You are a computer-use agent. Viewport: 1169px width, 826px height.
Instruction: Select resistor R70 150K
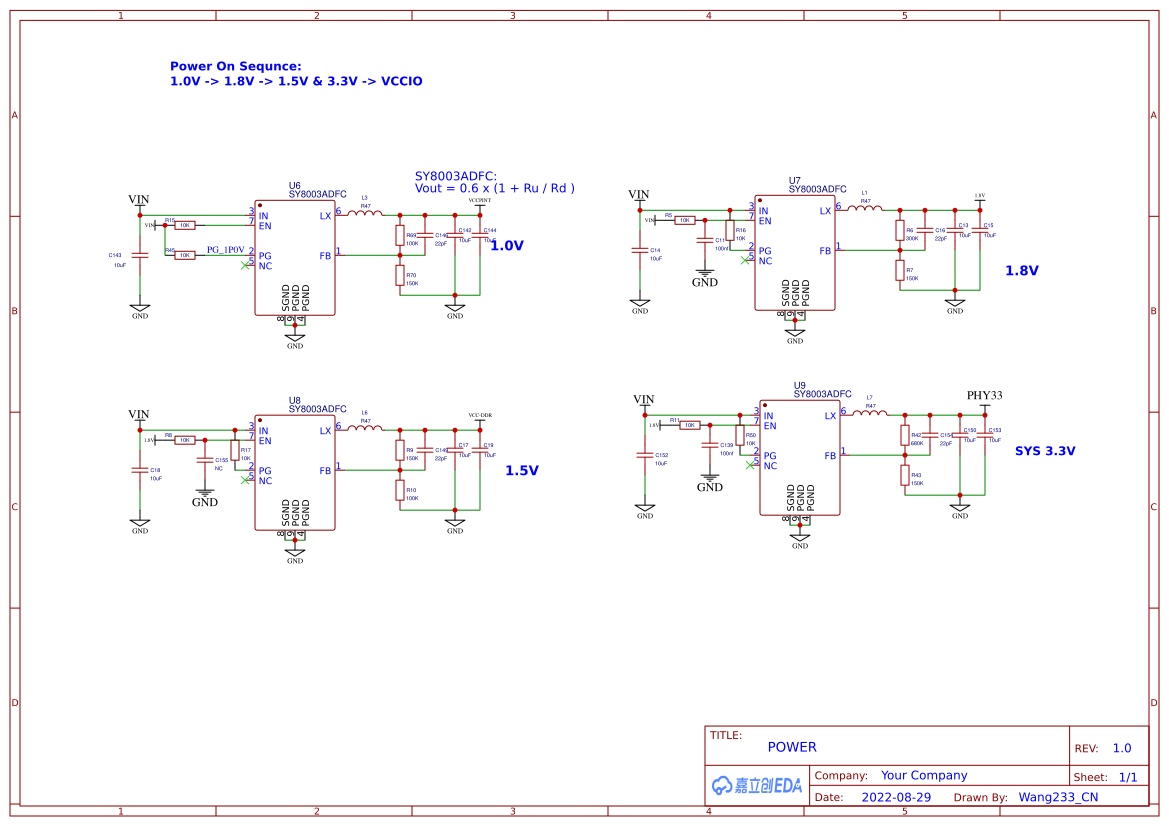coord(400,276)
